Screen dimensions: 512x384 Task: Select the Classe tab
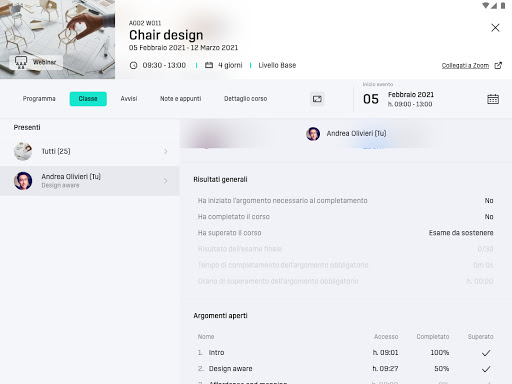[88, 99]
